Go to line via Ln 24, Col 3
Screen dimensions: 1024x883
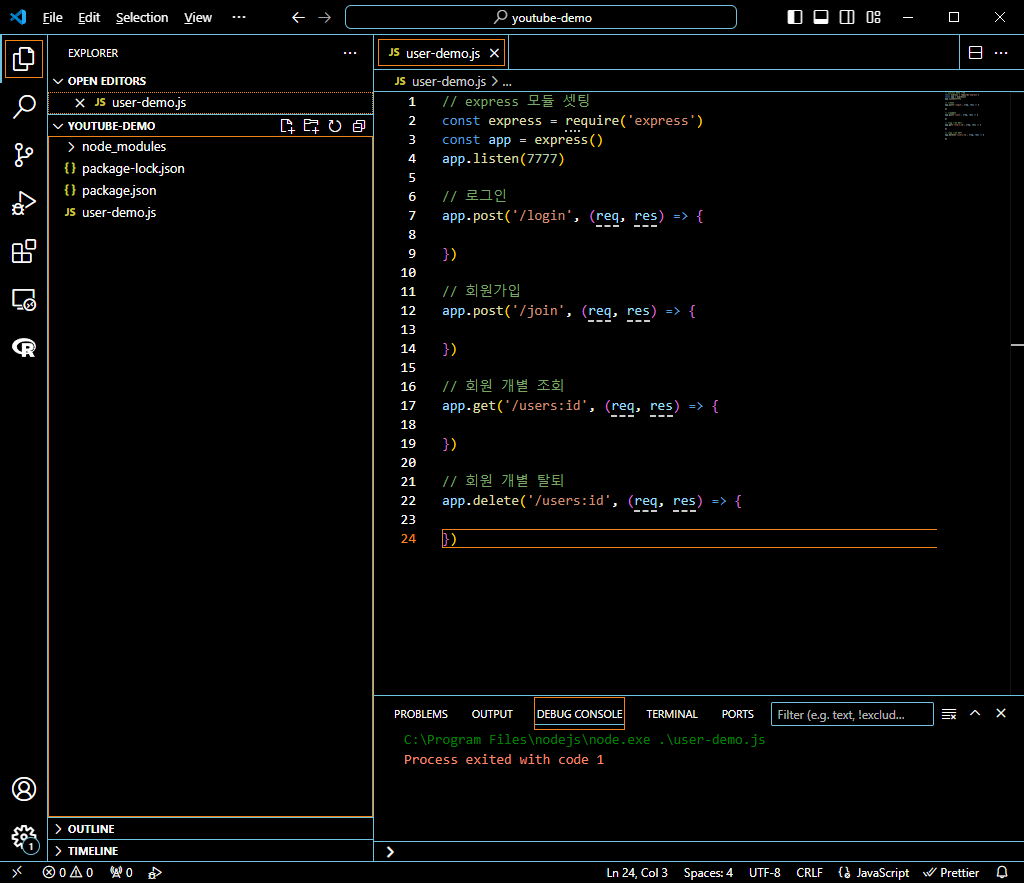637,873
